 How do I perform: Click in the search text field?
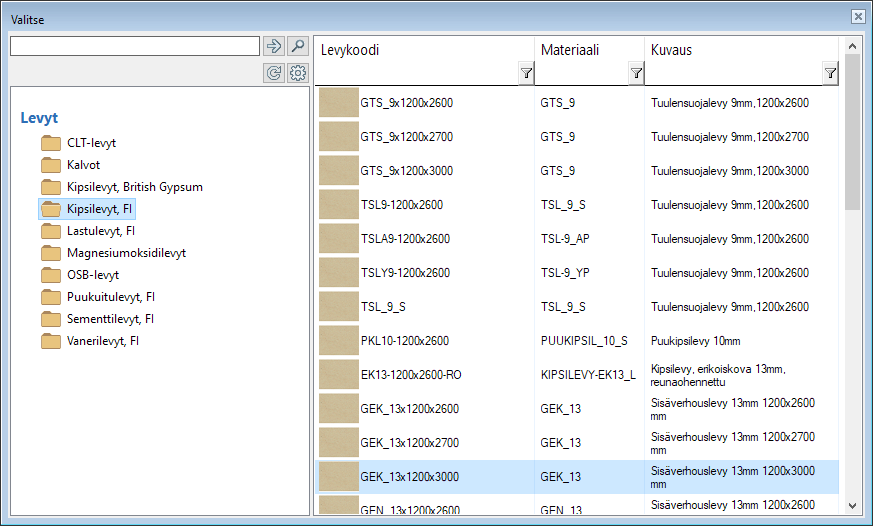coord(134,46)
